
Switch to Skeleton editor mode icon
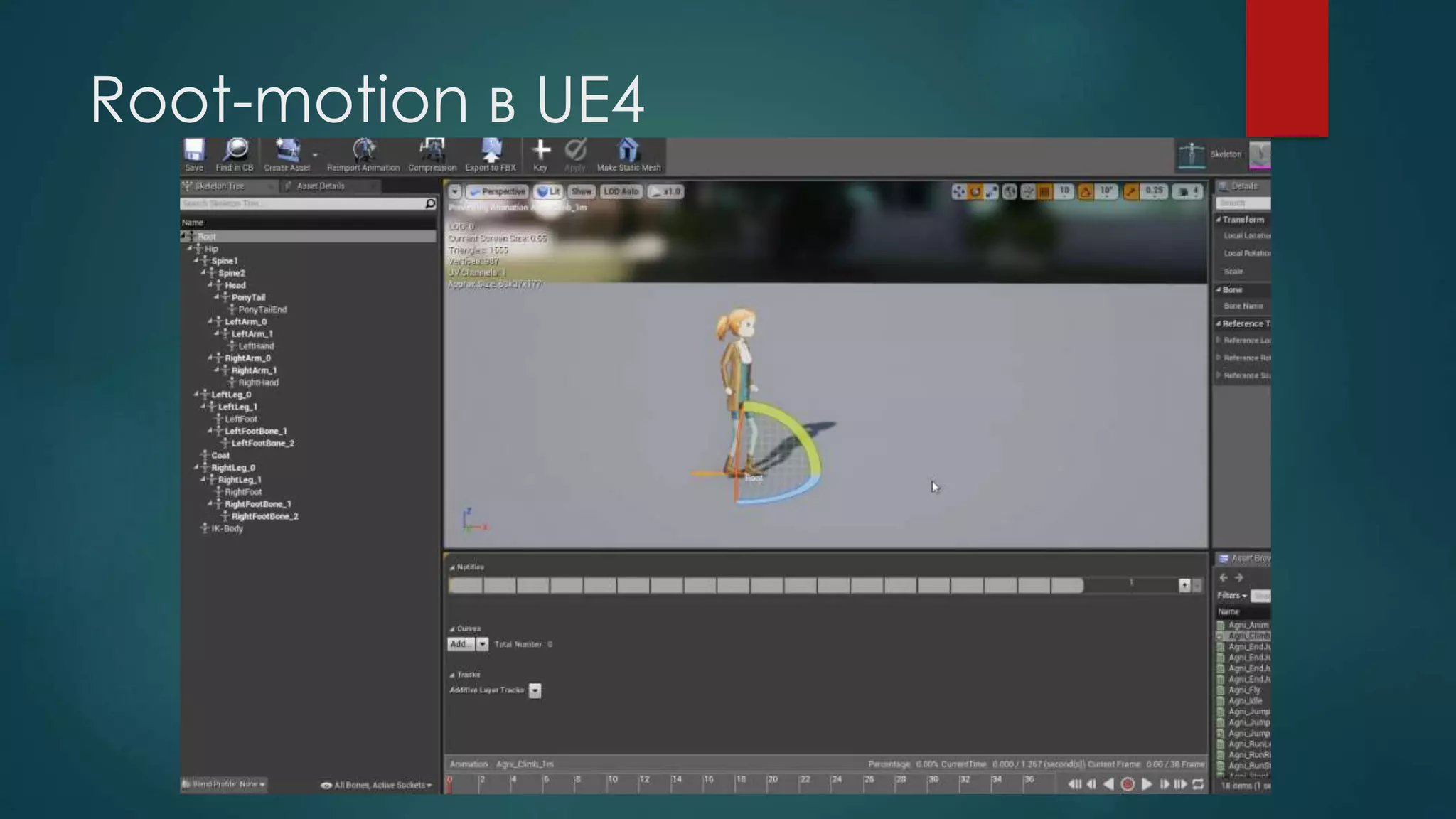point(1192,154)
